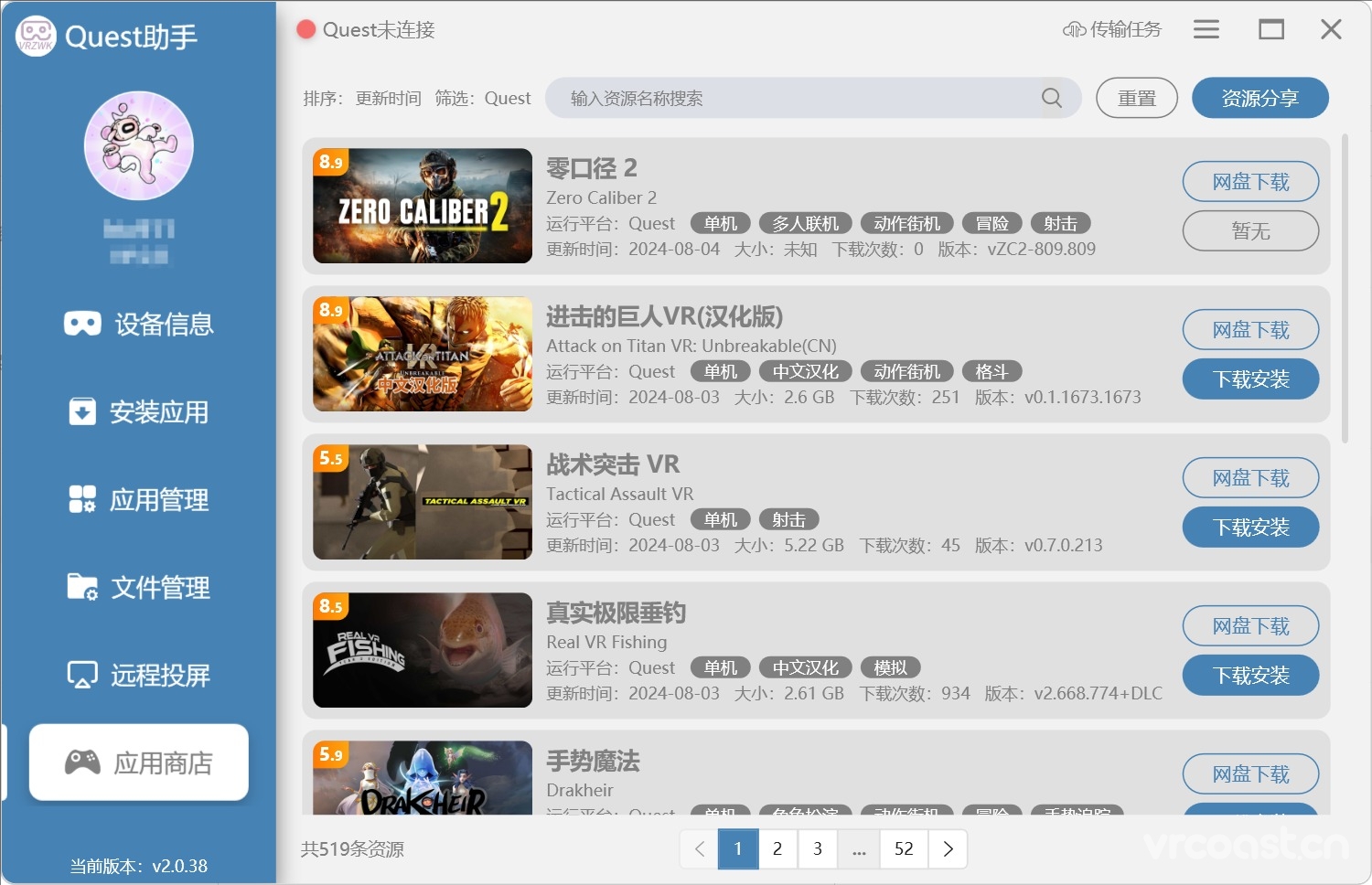Image resolution: width=1372 pixels, height=885 pixels.
Task: Click 下载安装 for 进击的巨人VR(汉化版)
Action: click(1251, 379)
